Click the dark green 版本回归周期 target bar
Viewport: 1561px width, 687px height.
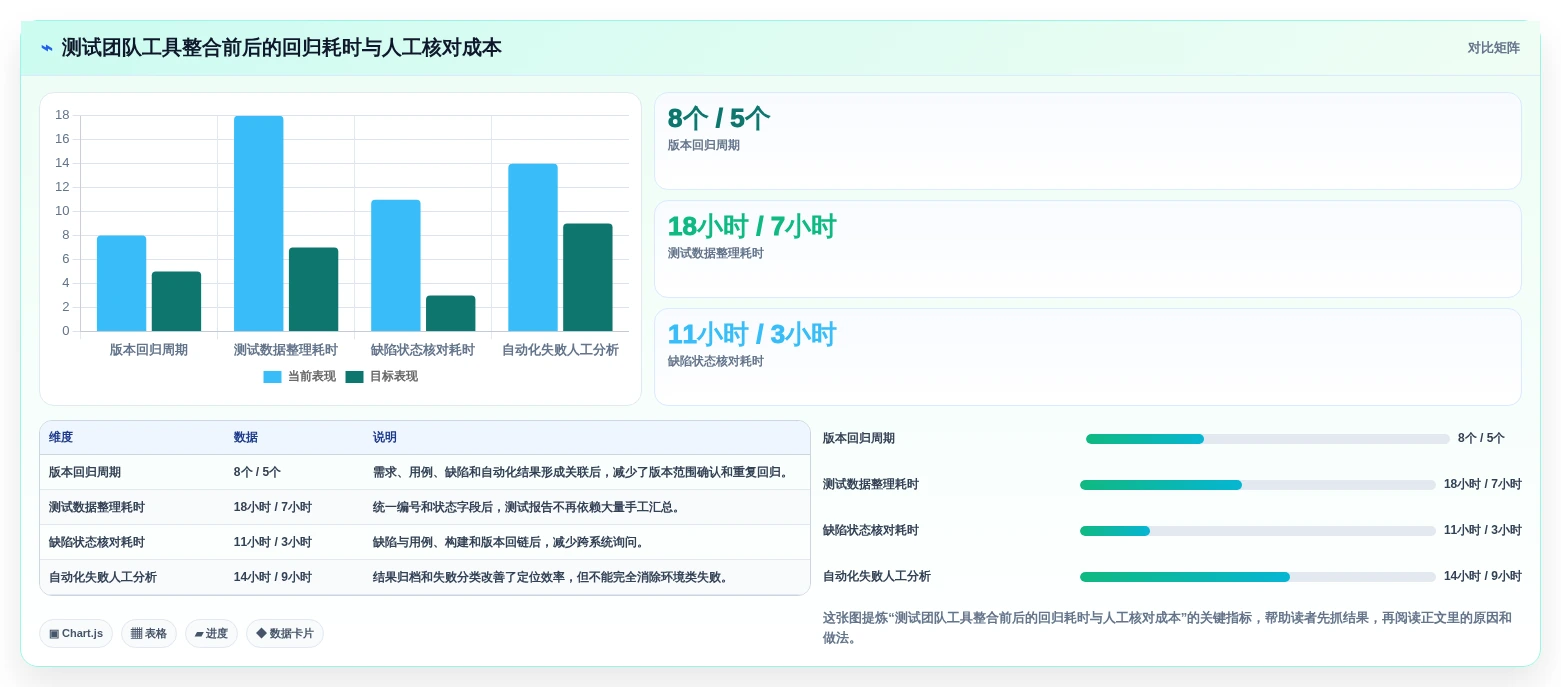pos(176,301)
